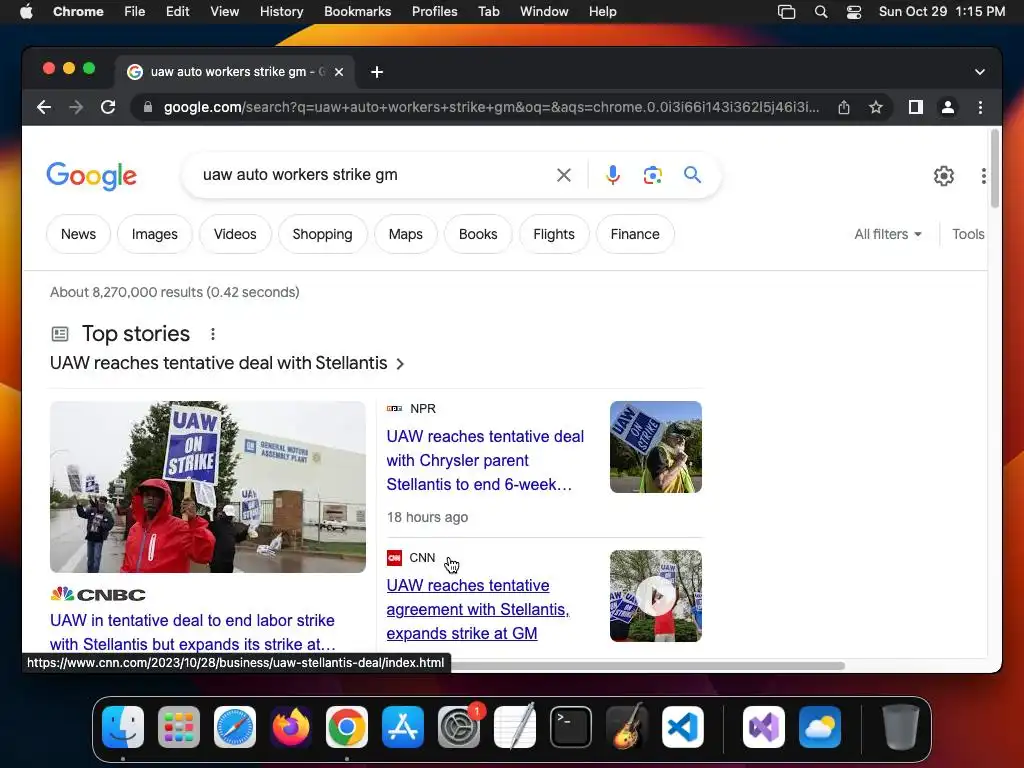Open a new tab with the plus
The height and width of the screenshot is (768, 1024).
(x=377, y=72)
